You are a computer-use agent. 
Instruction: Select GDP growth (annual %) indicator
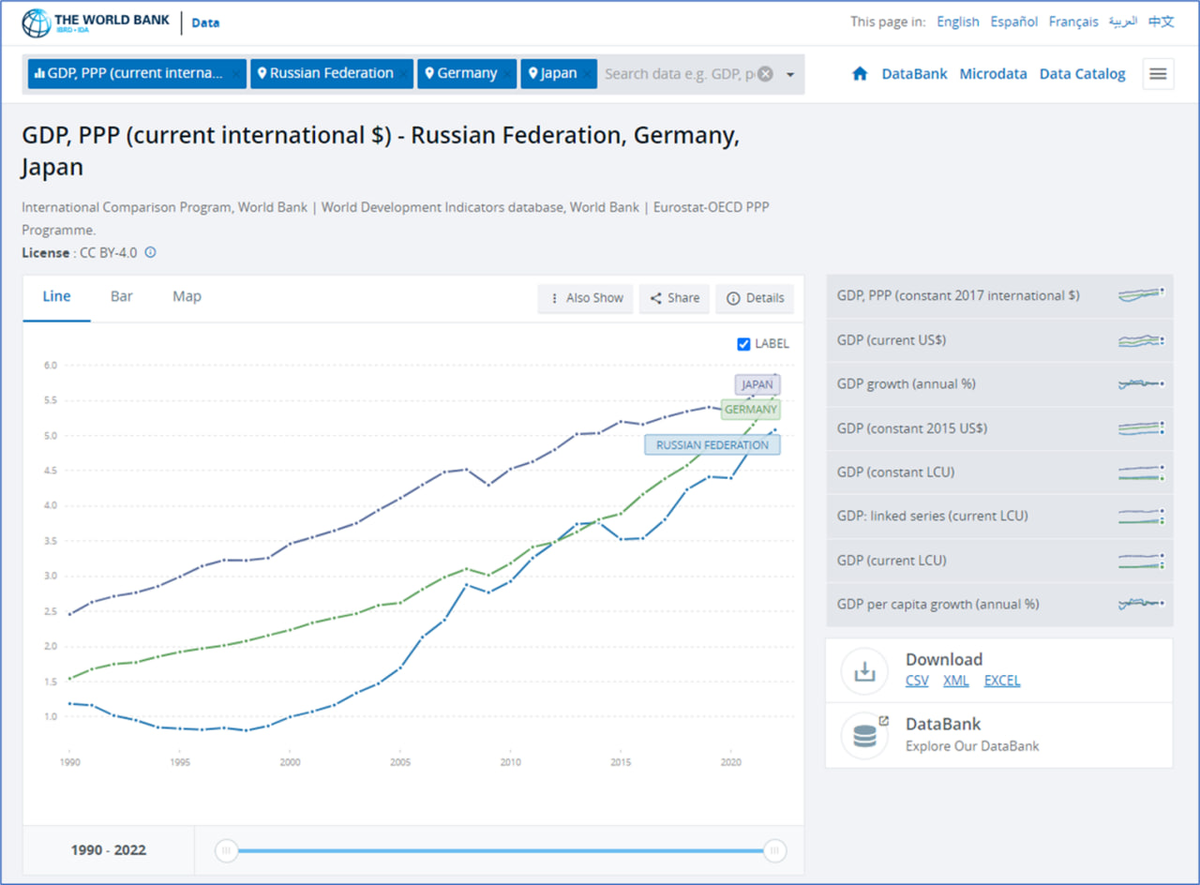[906, 384]
